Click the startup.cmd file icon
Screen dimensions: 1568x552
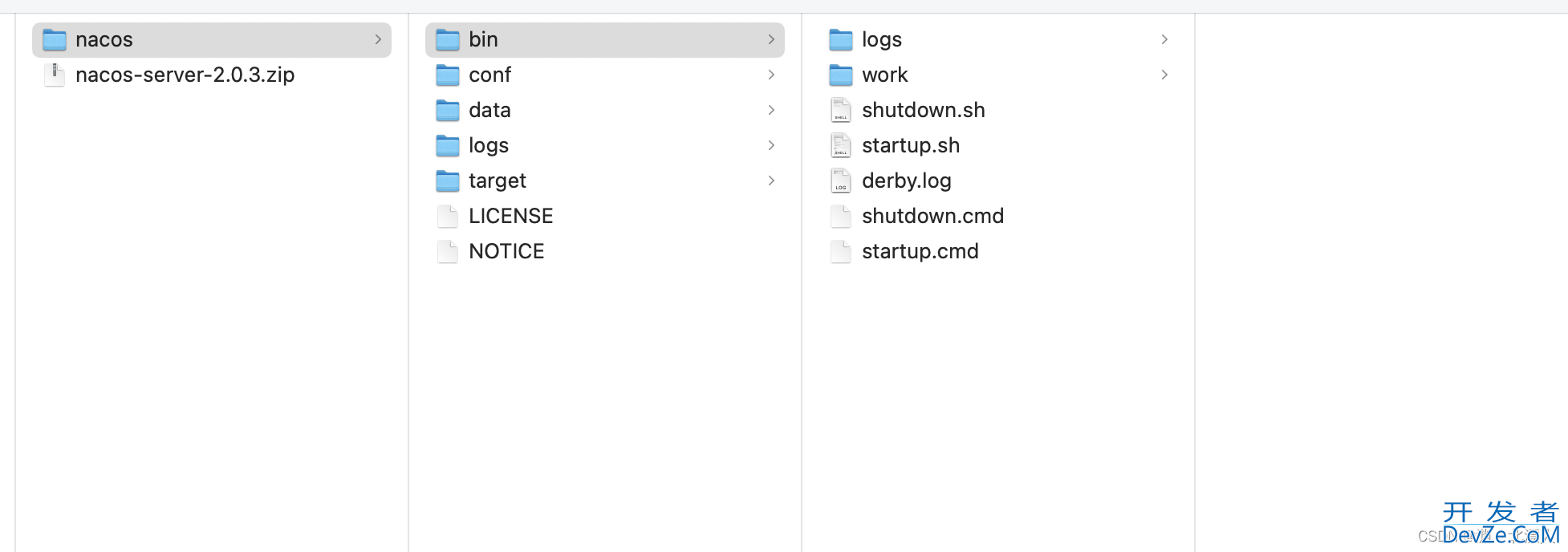pyautogui.click(x=840, y=251)
